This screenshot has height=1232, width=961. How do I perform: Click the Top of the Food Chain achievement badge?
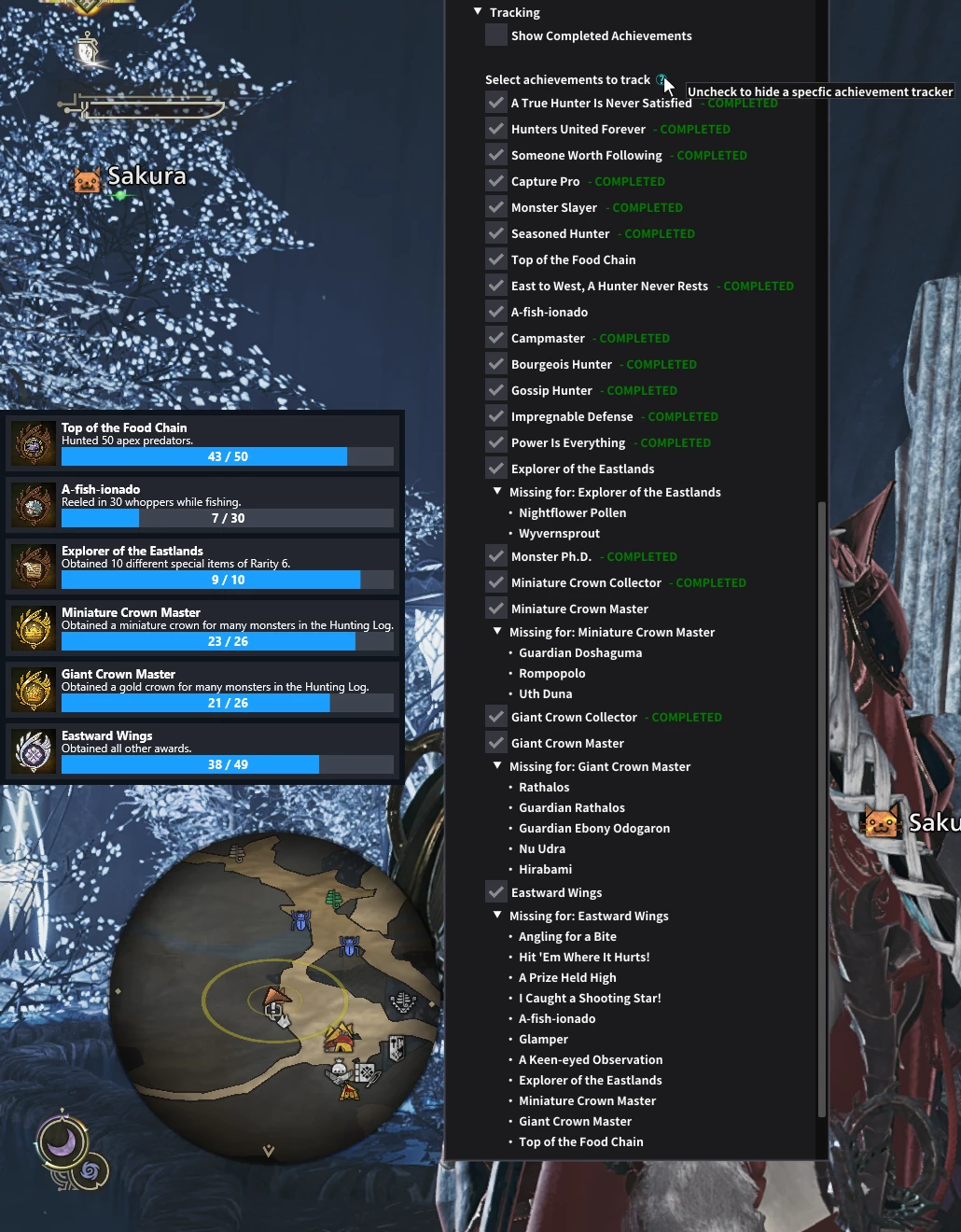pyautogui.click(x=34, y=443)
